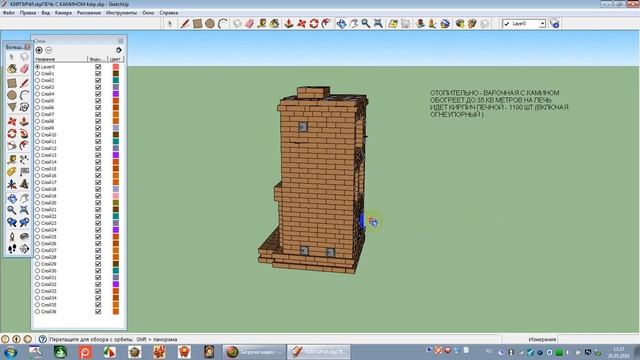
Task: Open the Файл menu
Action: point(9,13)
